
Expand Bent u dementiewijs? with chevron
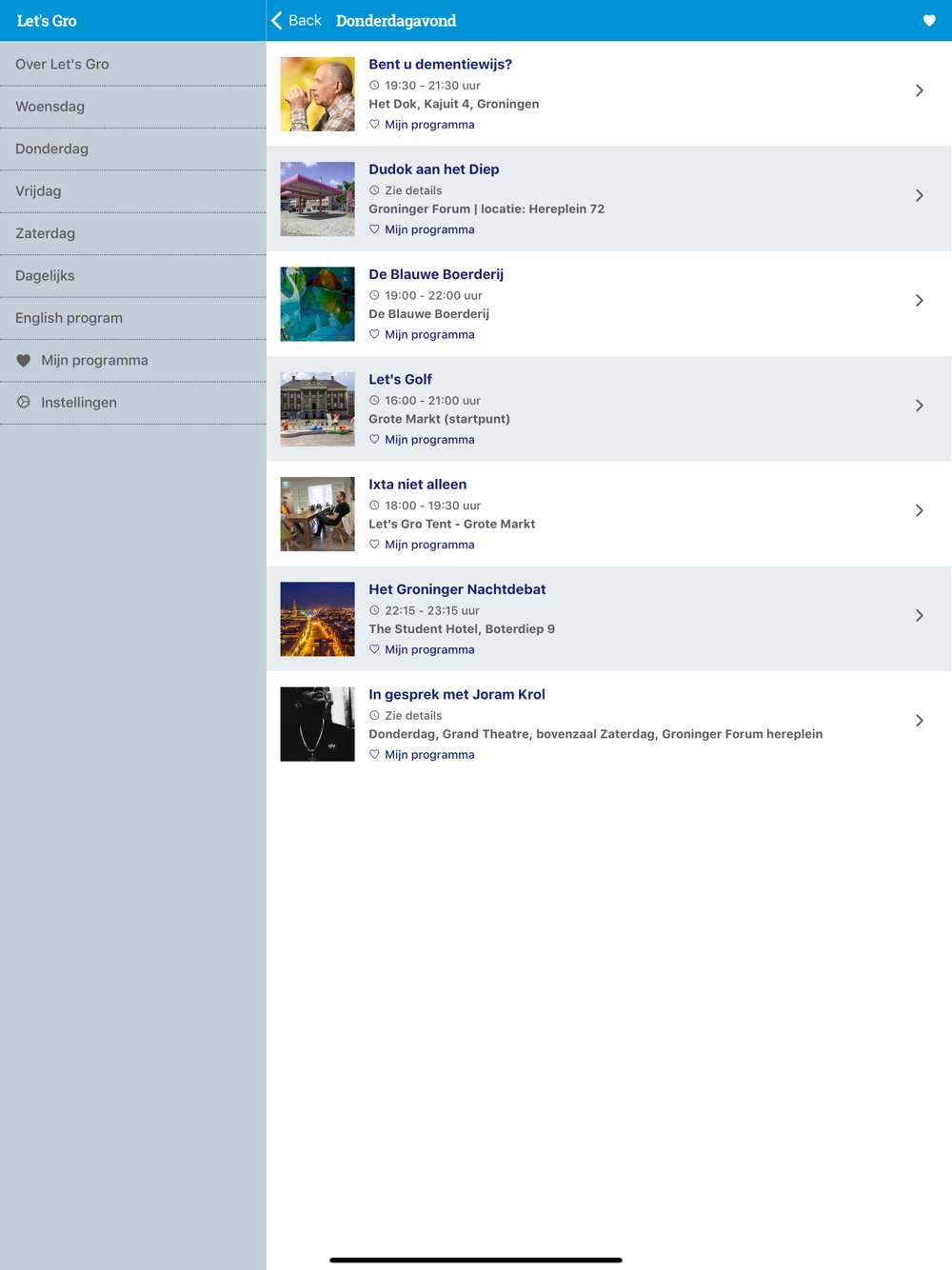(x=920, y=90)
